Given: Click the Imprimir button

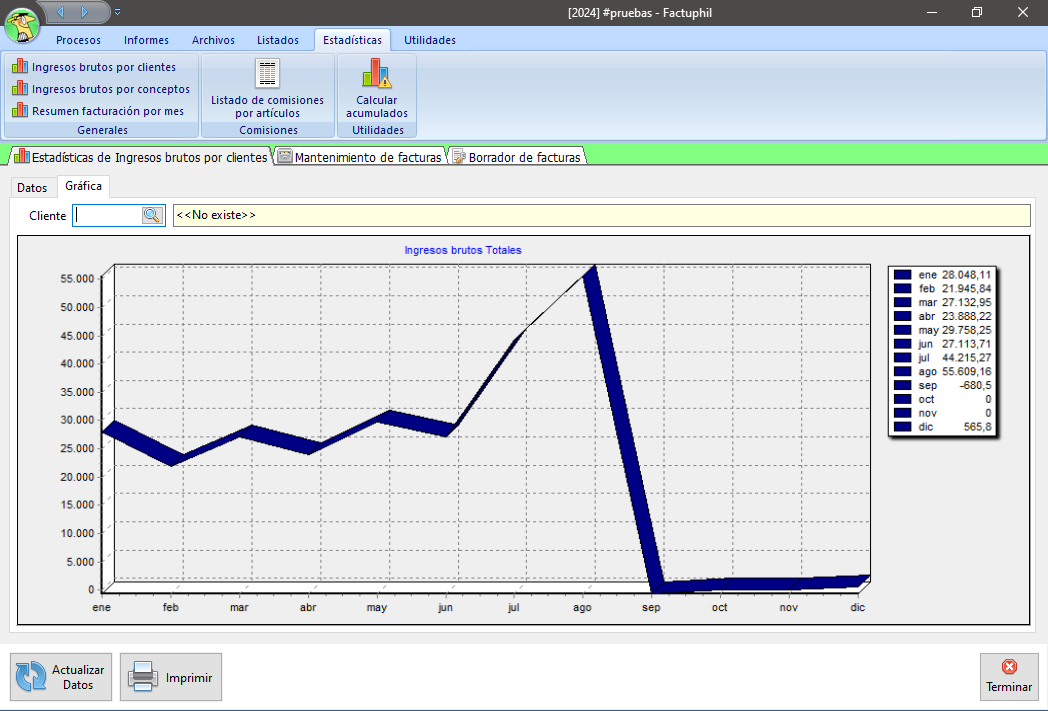Looking at the screenshot, I should tap(170, 677).
